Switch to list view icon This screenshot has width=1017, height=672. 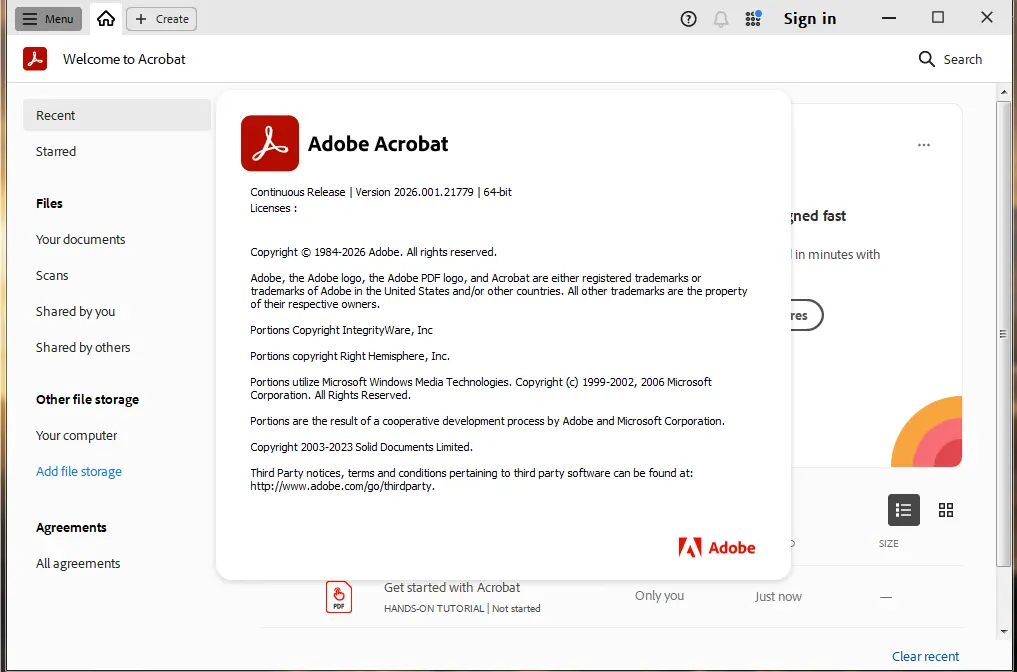(903, 510)
